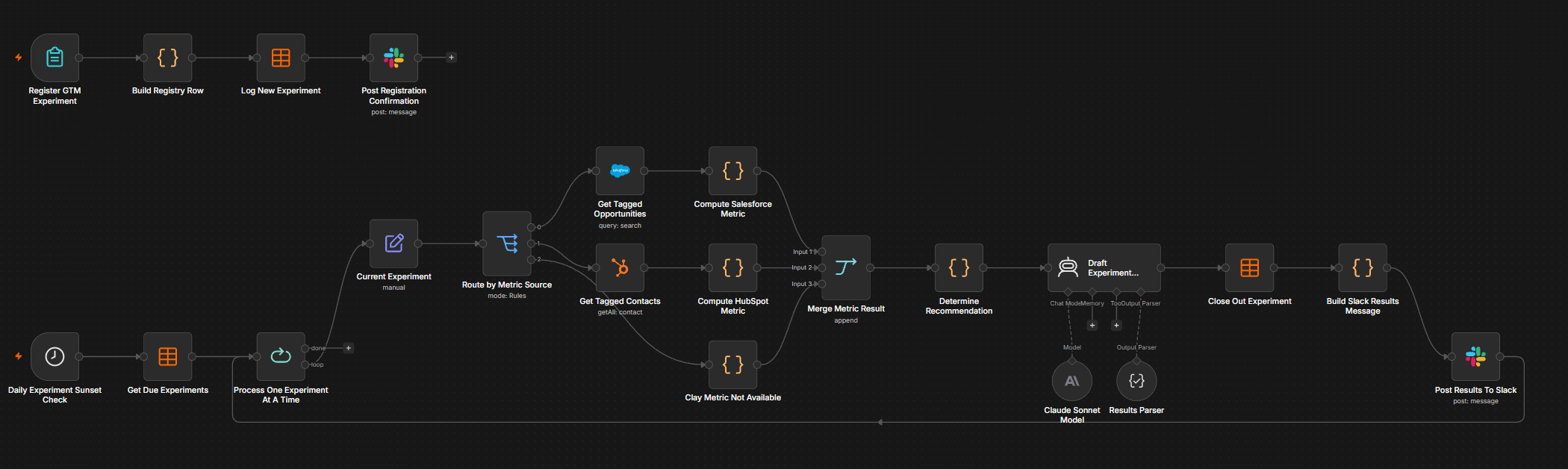Open the Build Slack Results Message code node
This screenshot has width=1568, height=469.
[1363, 267]
